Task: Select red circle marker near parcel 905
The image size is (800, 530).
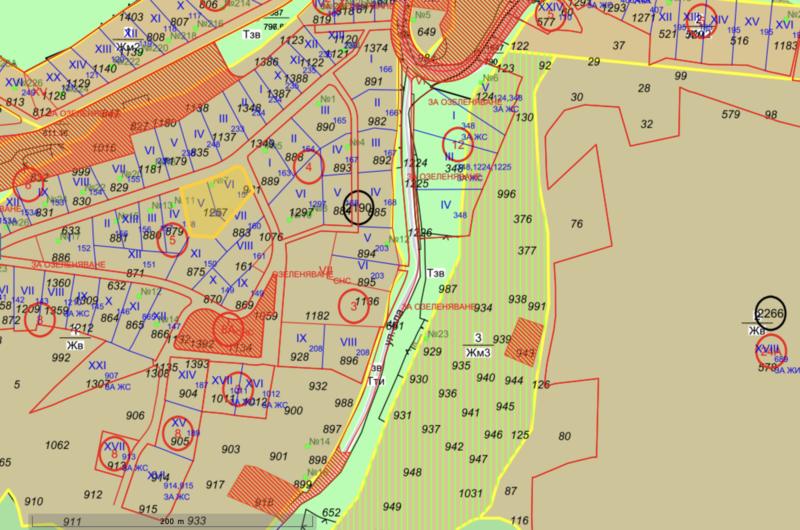Action: [177, 431]
